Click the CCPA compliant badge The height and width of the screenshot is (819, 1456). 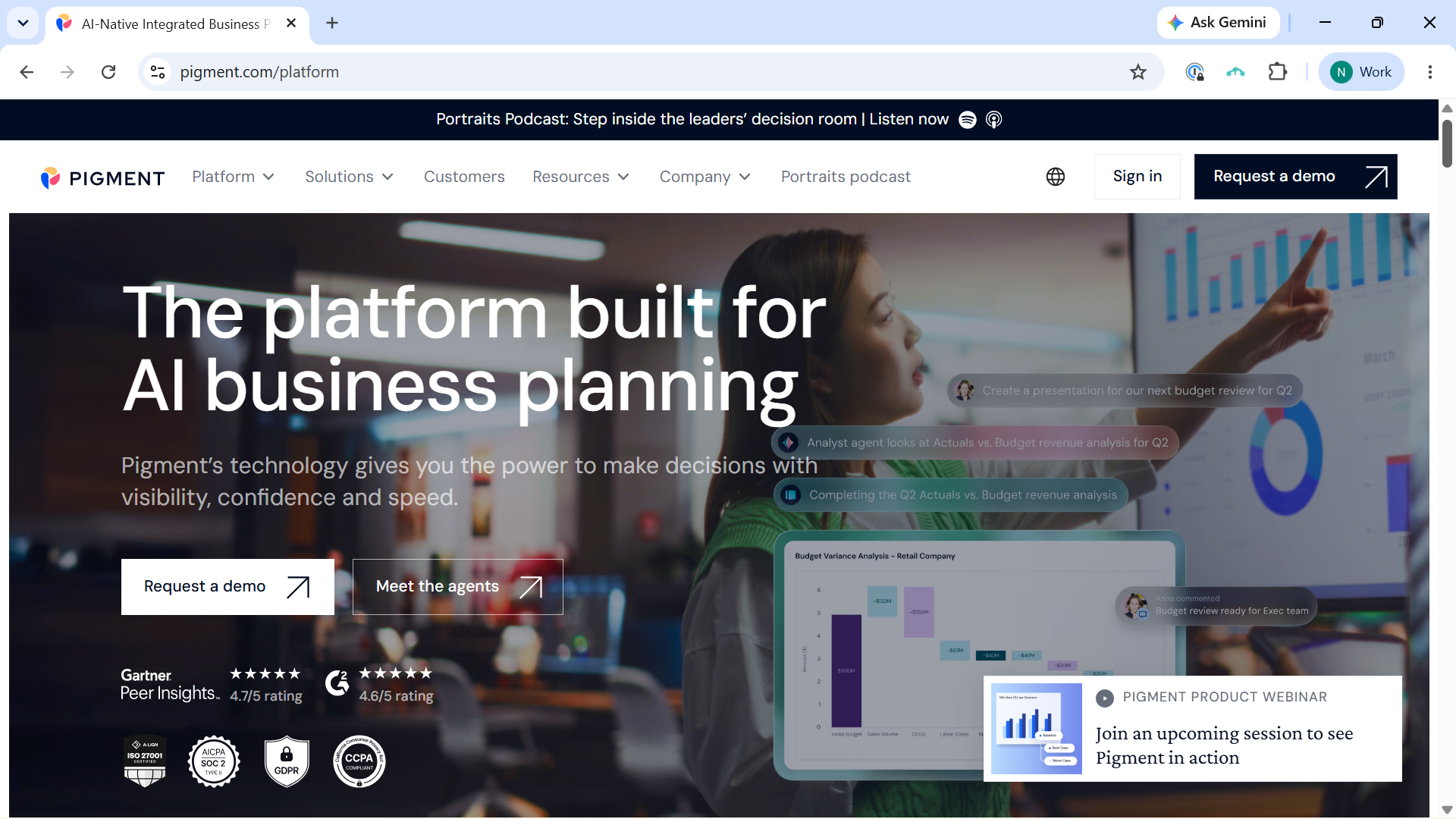[x=359, y=761]
